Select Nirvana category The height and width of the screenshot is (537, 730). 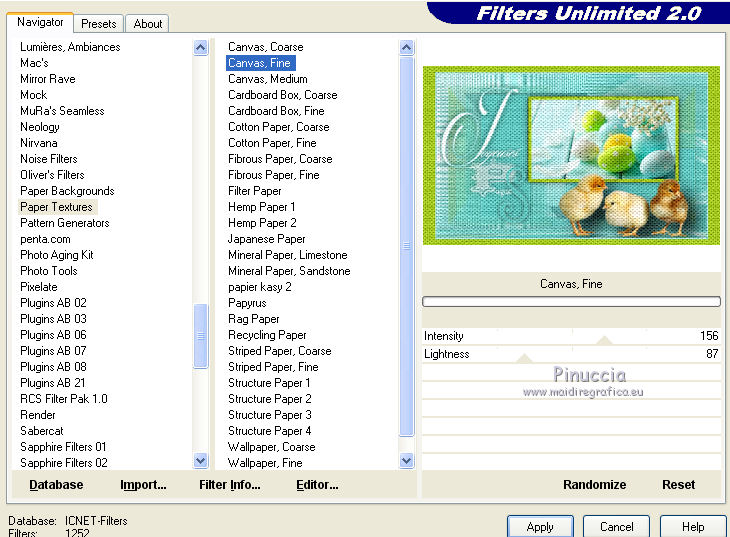tap(39, 143)
